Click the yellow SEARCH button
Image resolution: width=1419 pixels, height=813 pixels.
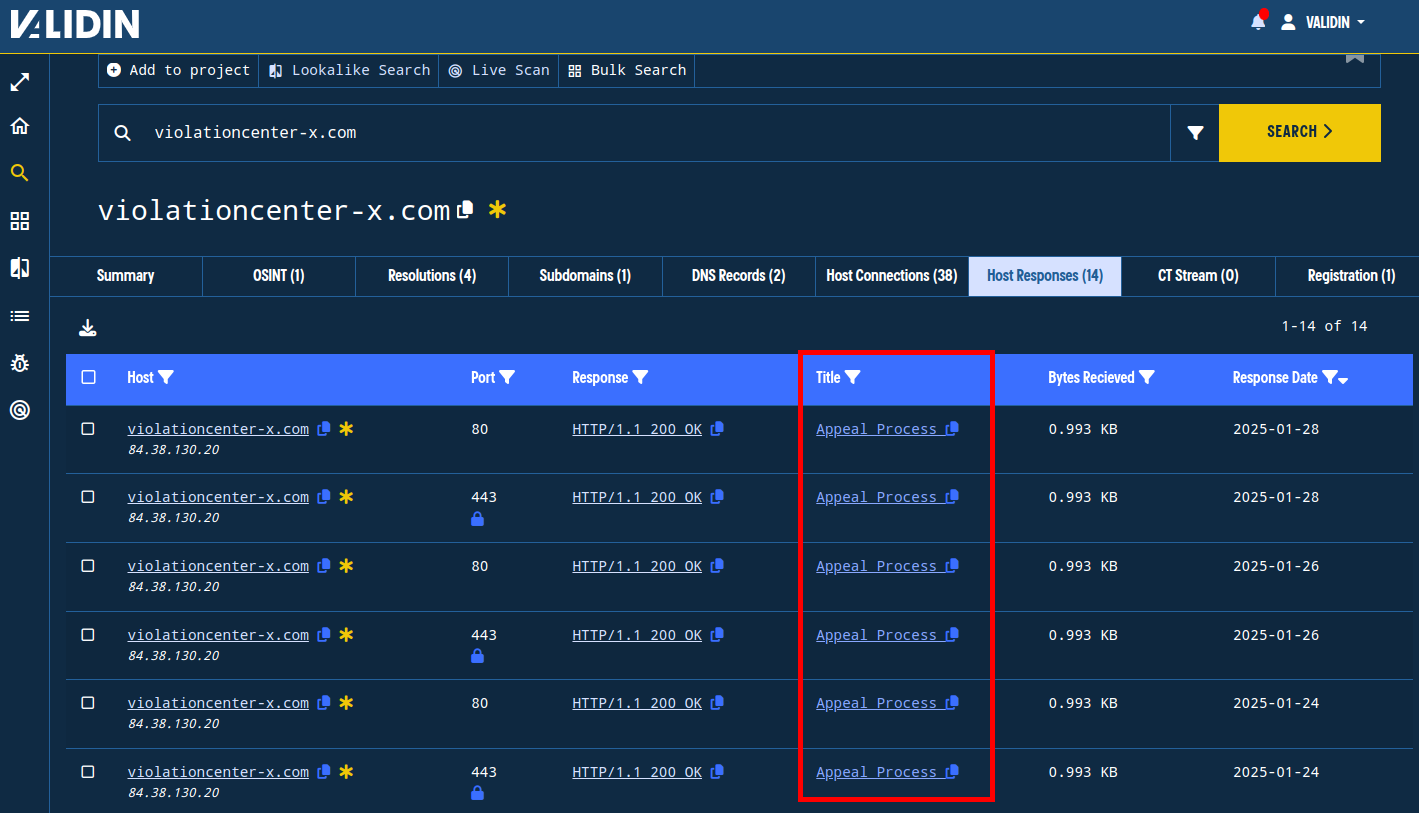(x=1300, y=132)
